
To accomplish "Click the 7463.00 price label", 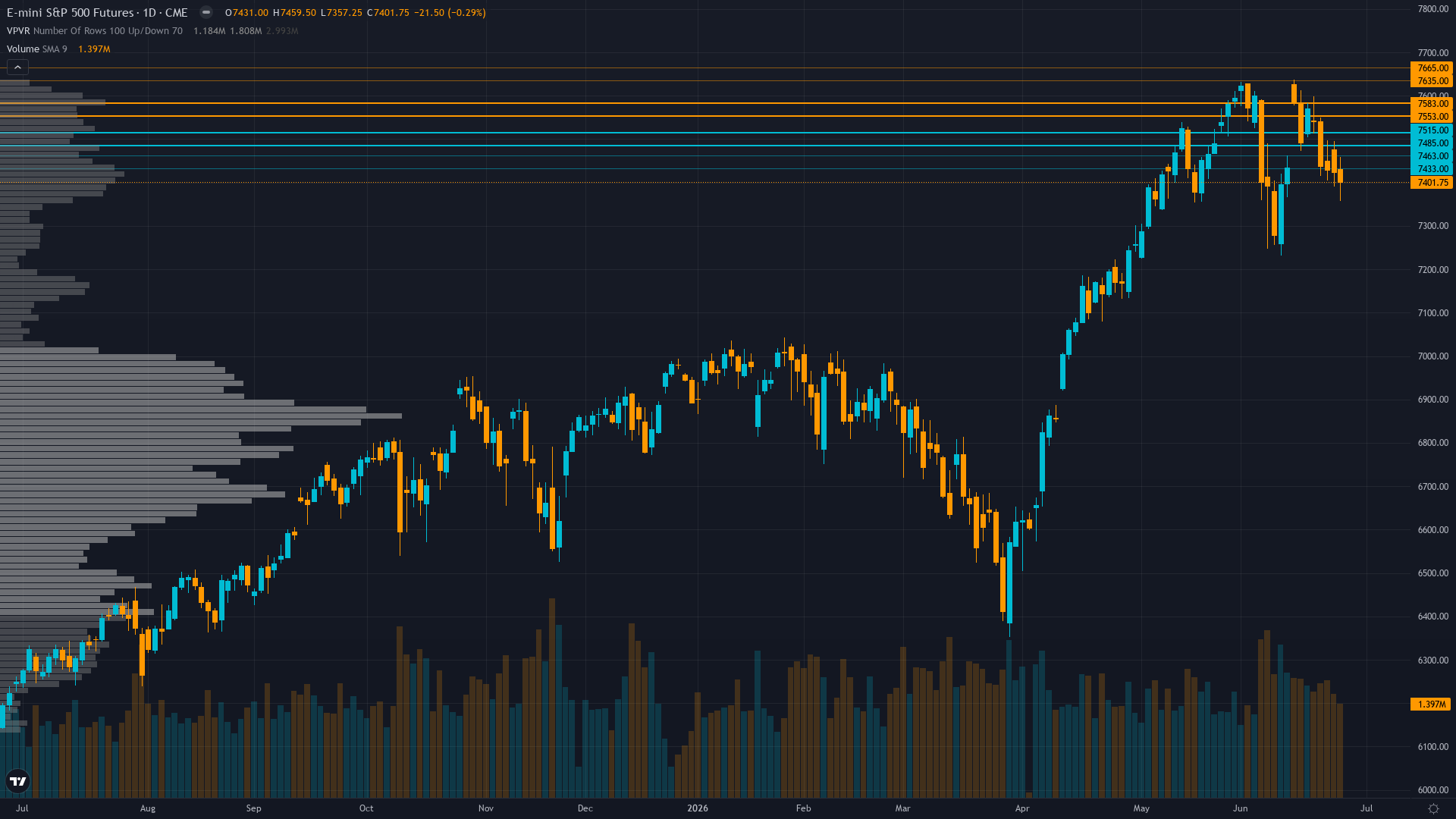I will (1432, 155).
